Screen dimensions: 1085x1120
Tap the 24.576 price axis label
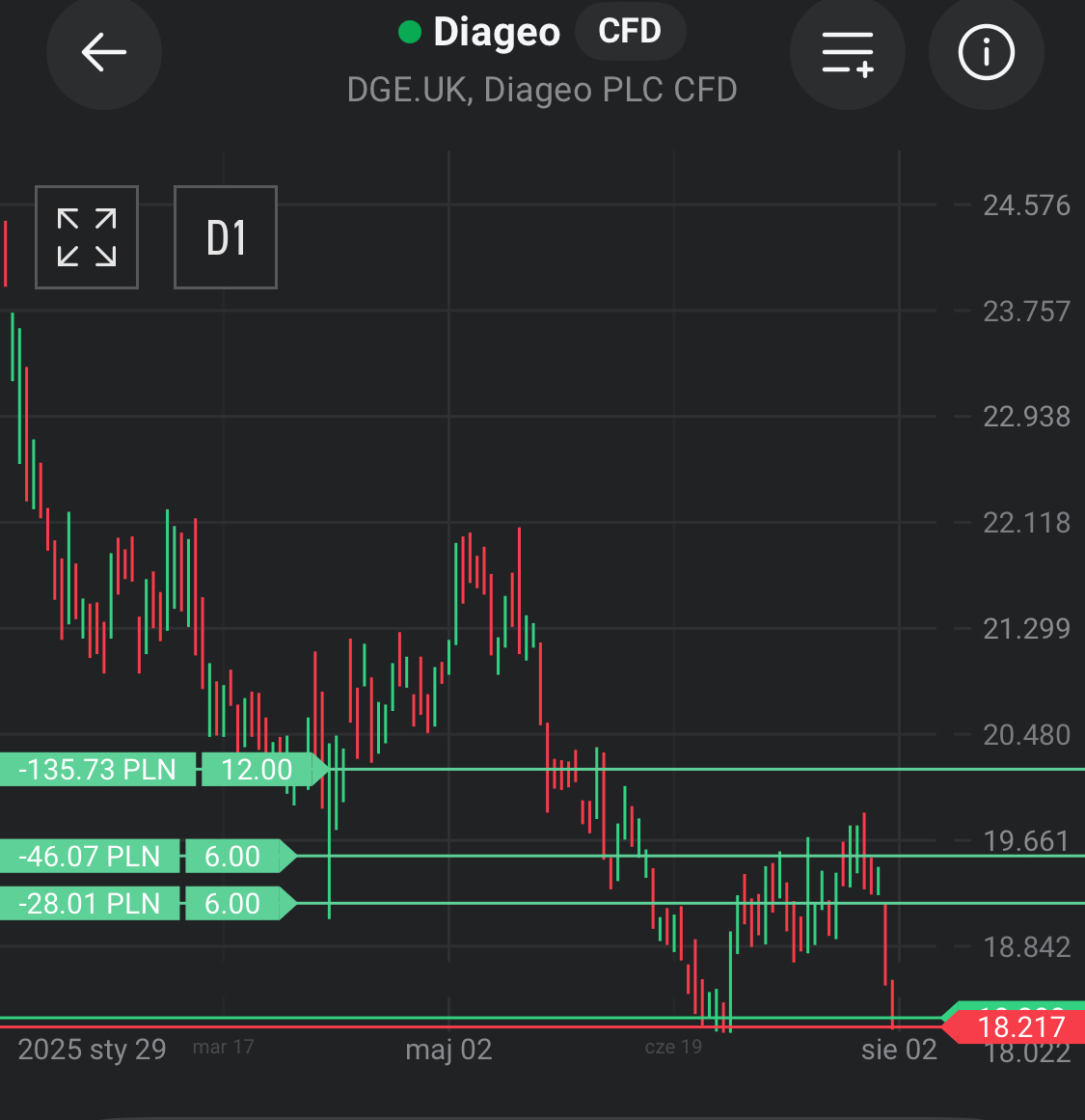coord(1026,205)
